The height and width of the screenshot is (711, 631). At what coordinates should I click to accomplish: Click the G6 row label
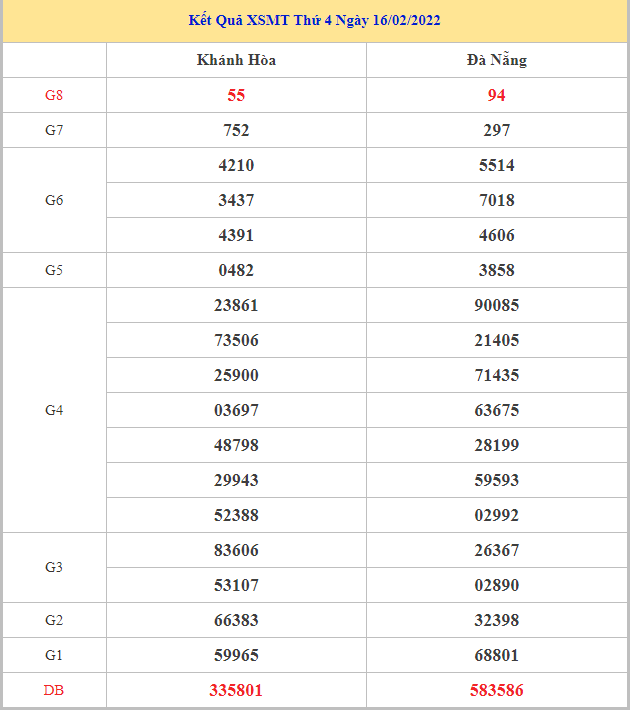coord(54,200)
